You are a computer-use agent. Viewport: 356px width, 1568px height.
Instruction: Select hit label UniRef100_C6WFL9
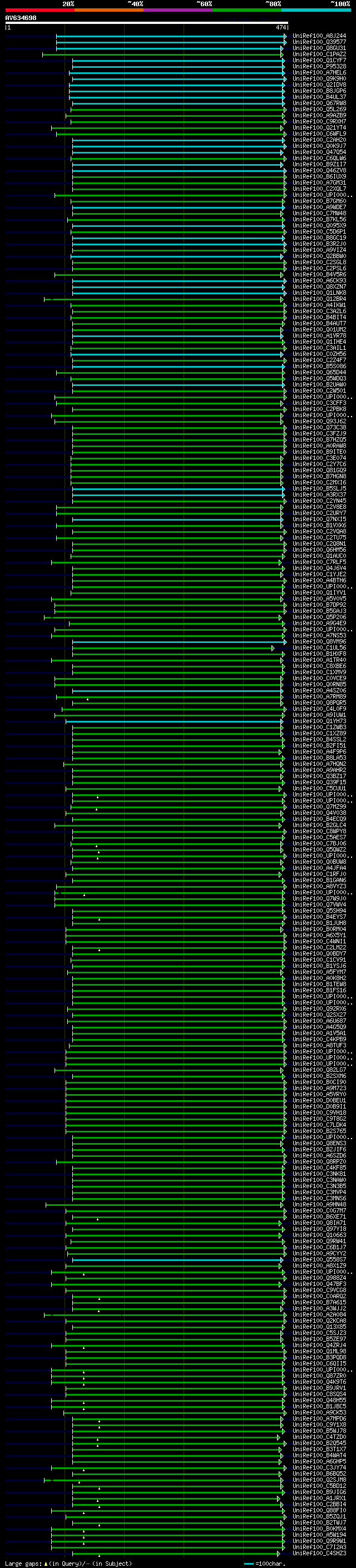pyautogui.click(x=319, y=133)
